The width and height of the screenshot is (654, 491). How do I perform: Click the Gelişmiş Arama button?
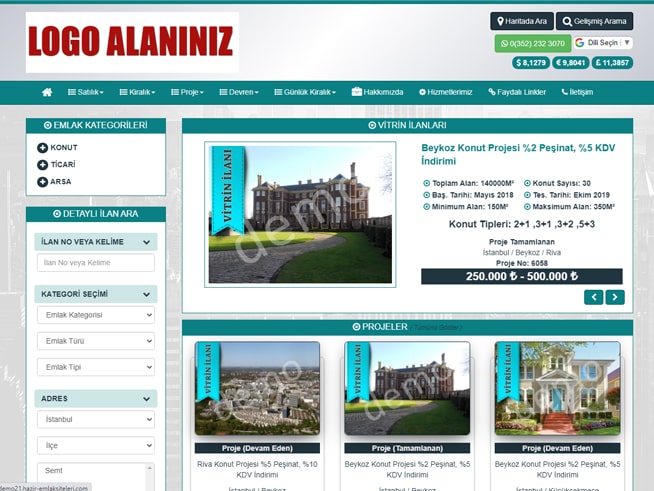pos(594,21)
